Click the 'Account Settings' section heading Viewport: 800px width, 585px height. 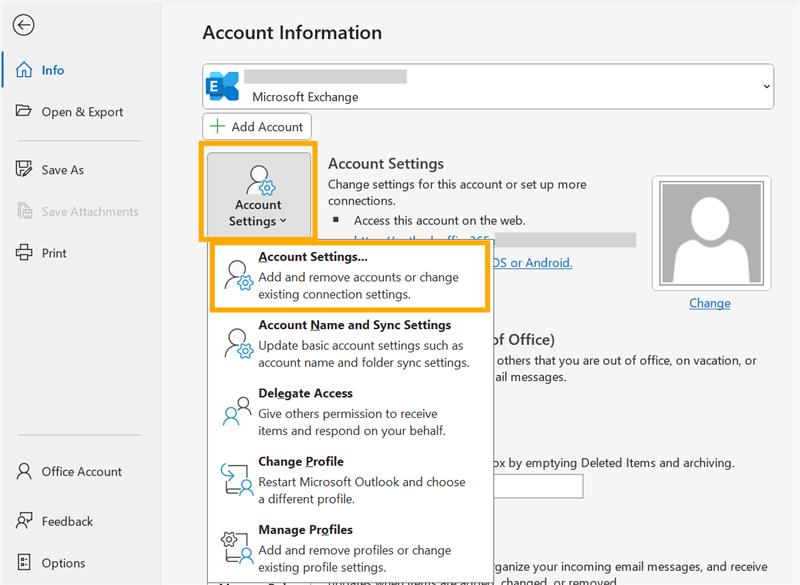coord(386,163)
